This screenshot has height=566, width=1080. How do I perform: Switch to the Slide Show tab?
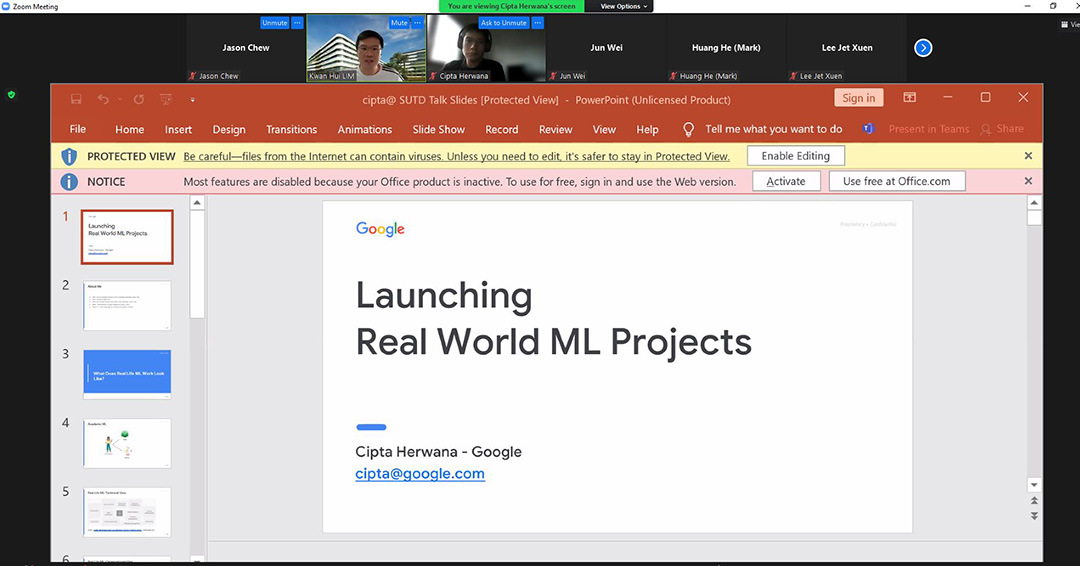[438, 129]
